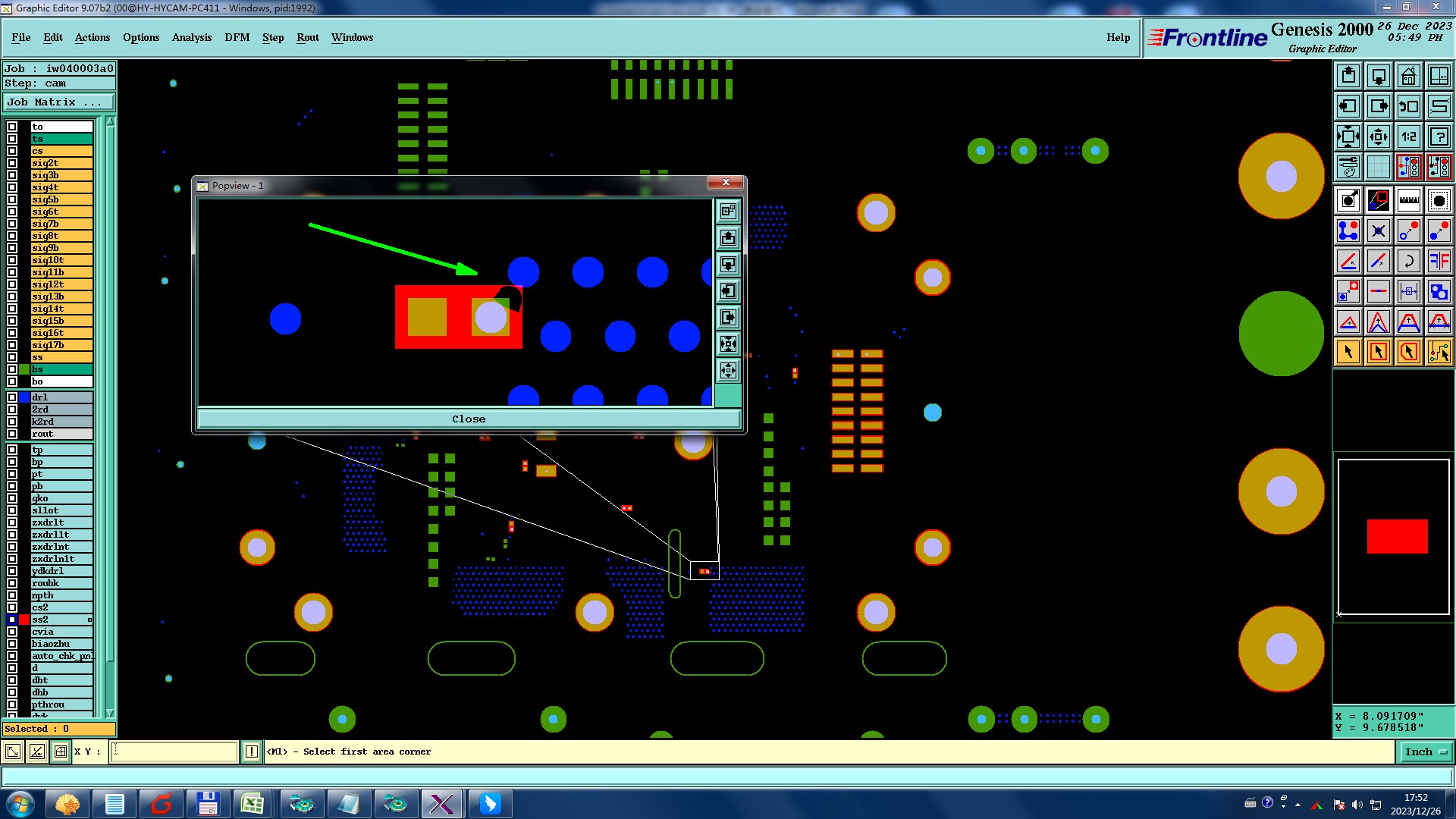Image resolution: width=1456 pixels, height=819 pixels.
Task: Open the Edit menu
Action: [x=53, y=37]
